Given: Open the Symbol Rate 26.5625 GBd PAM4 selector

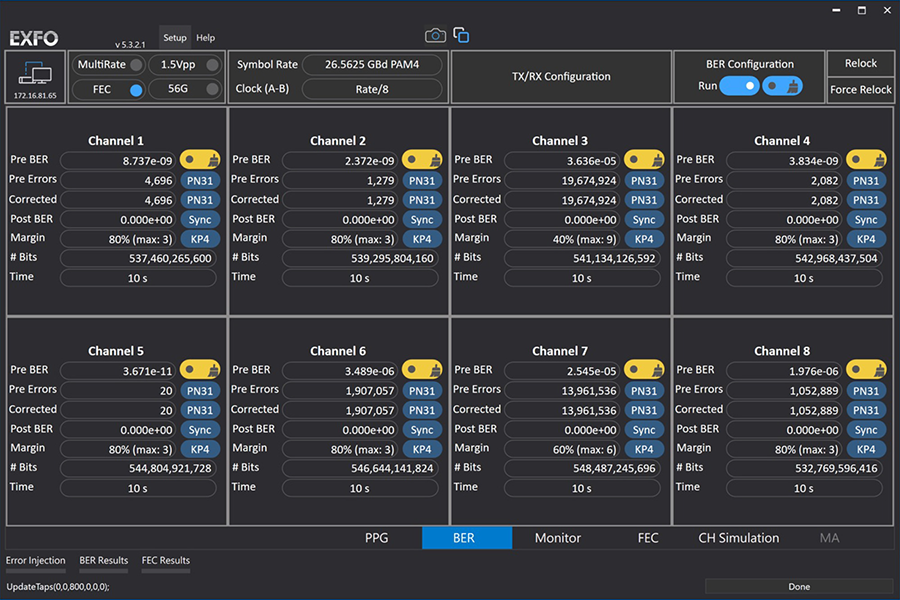Looking at the screenshot, I should 371,65.
